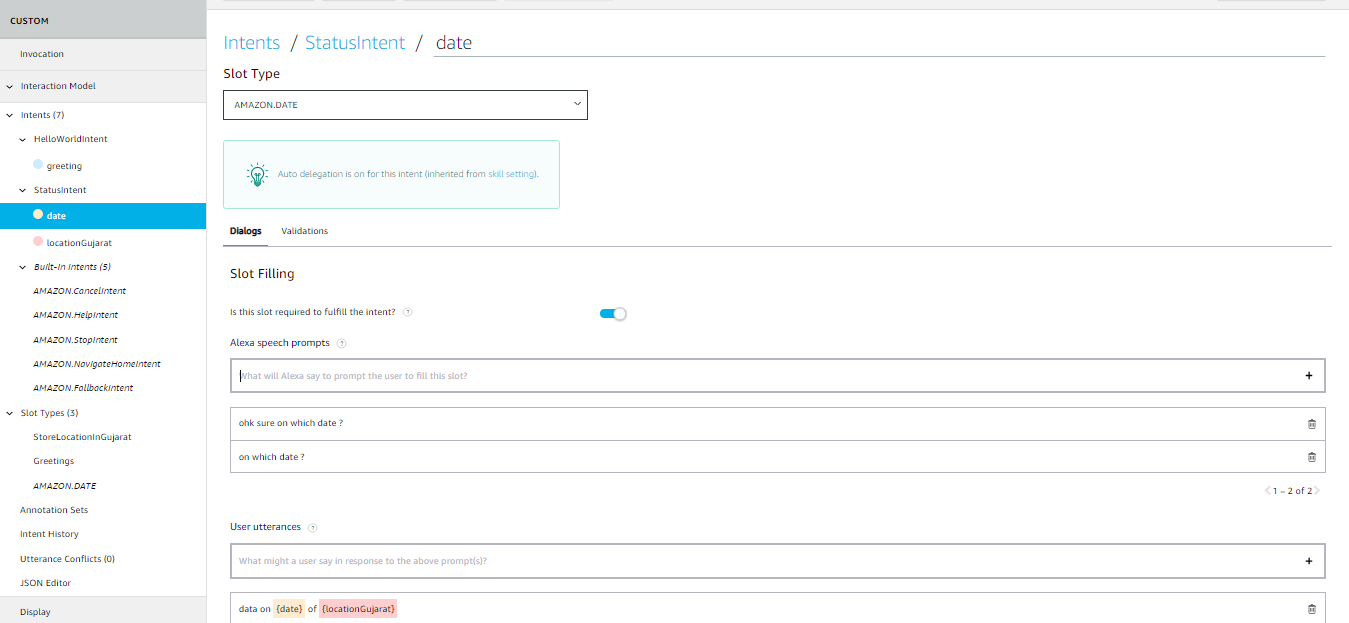Delete prompt 'on which date ?' trash icon
The width and height of the screenshot is (1349, 623).
point(1312,457)
